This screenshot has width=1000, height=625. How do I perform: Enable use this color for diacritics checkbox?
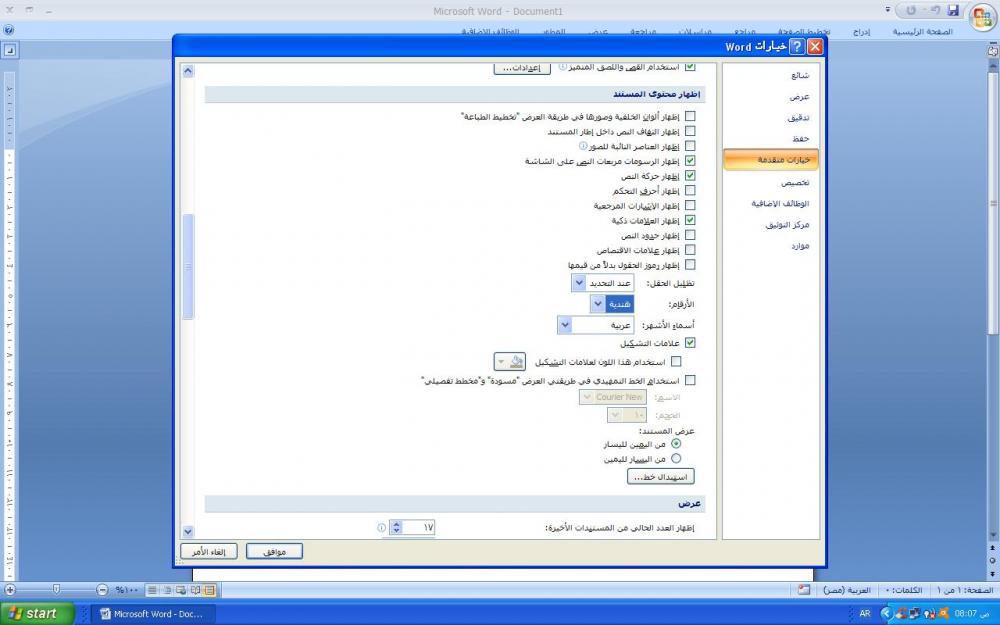pos(676,362)
